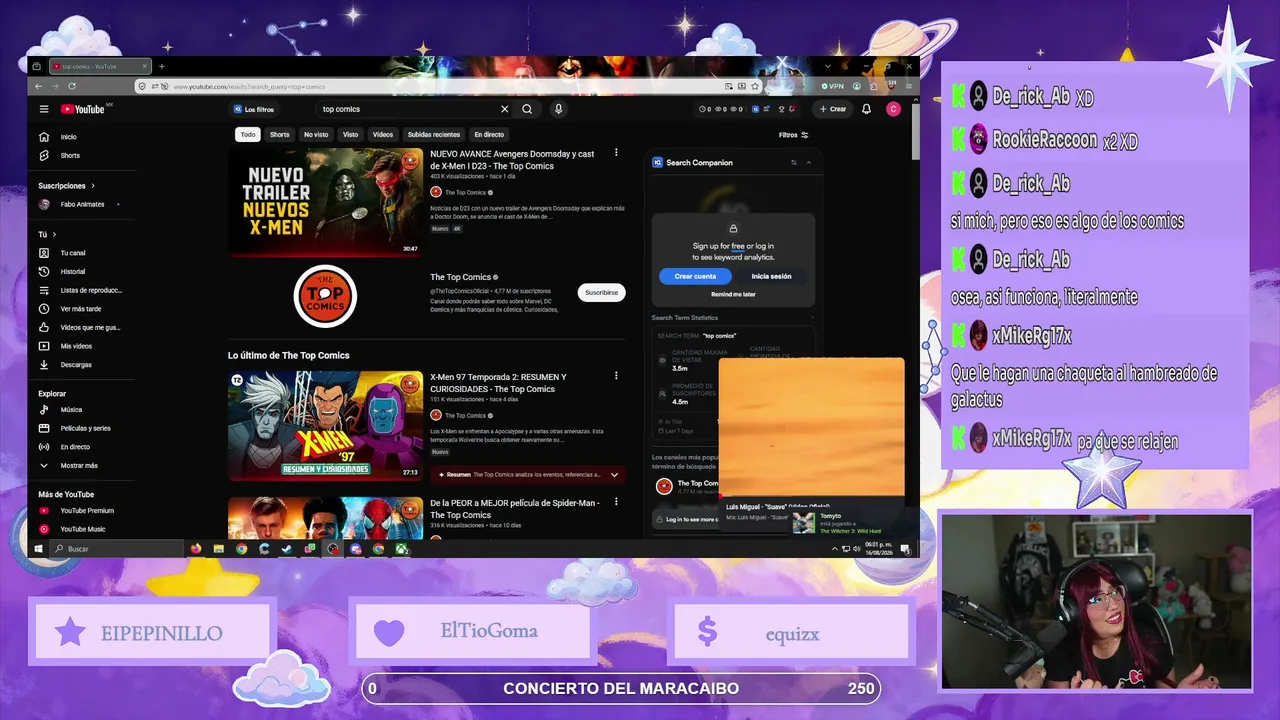Reload the page in the browser
The height and width of the screenshot is (720, 1280).
point(72,86)
